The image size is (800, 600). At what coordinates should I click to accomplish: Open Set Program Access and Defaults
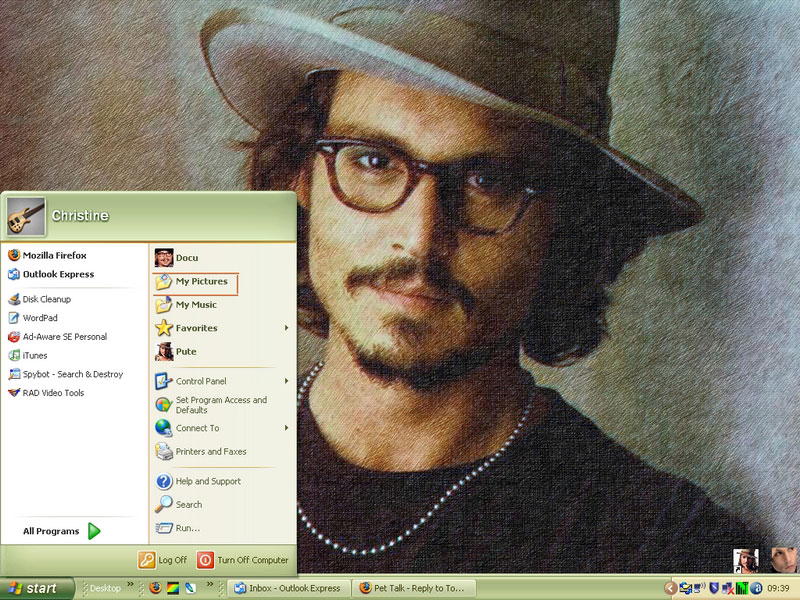tap(220, 405)
